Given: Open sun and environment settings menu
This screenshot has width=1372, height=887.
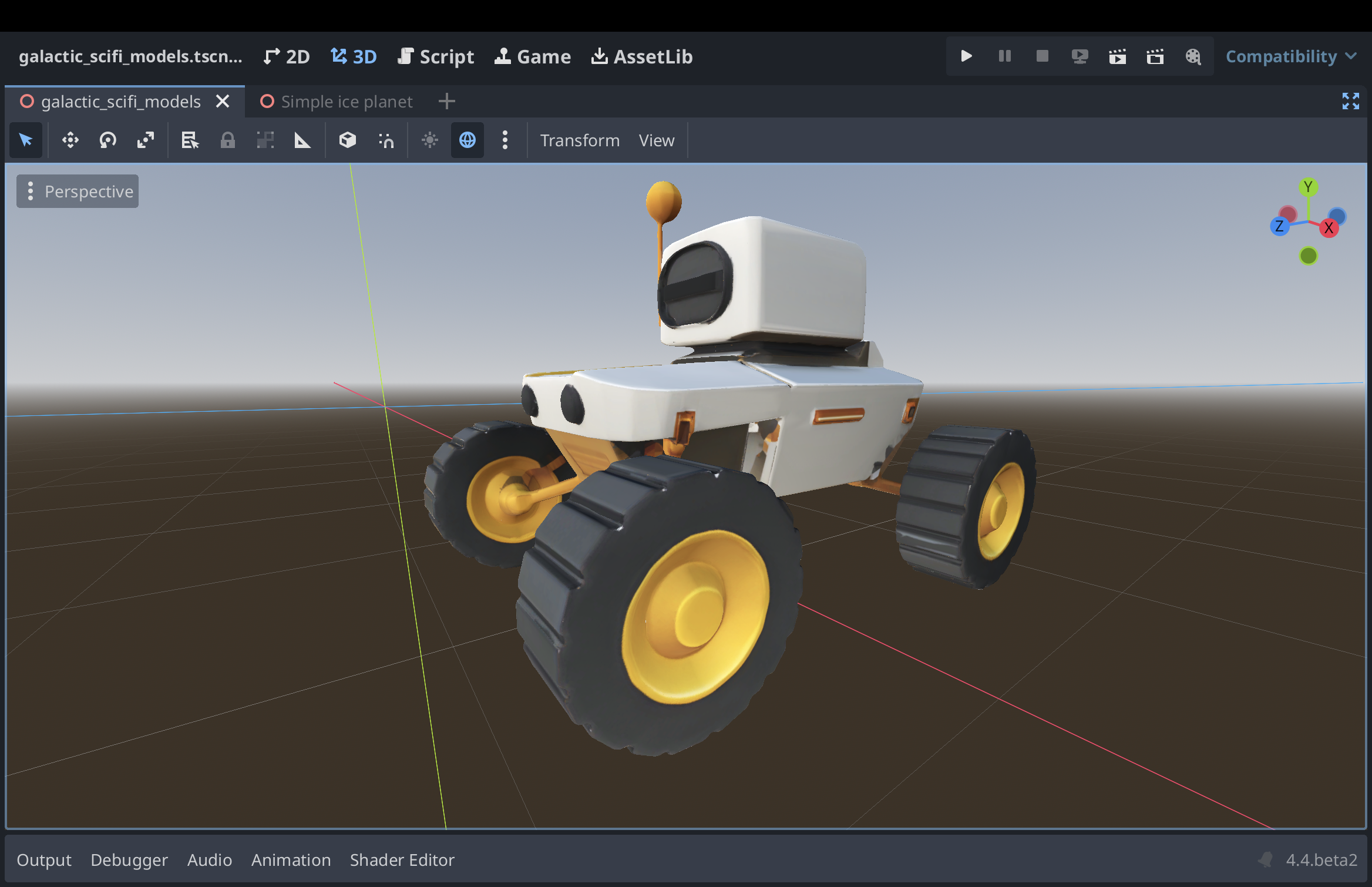Looking at the screenshot, I should pyautogui.click(x=505, y=140).
